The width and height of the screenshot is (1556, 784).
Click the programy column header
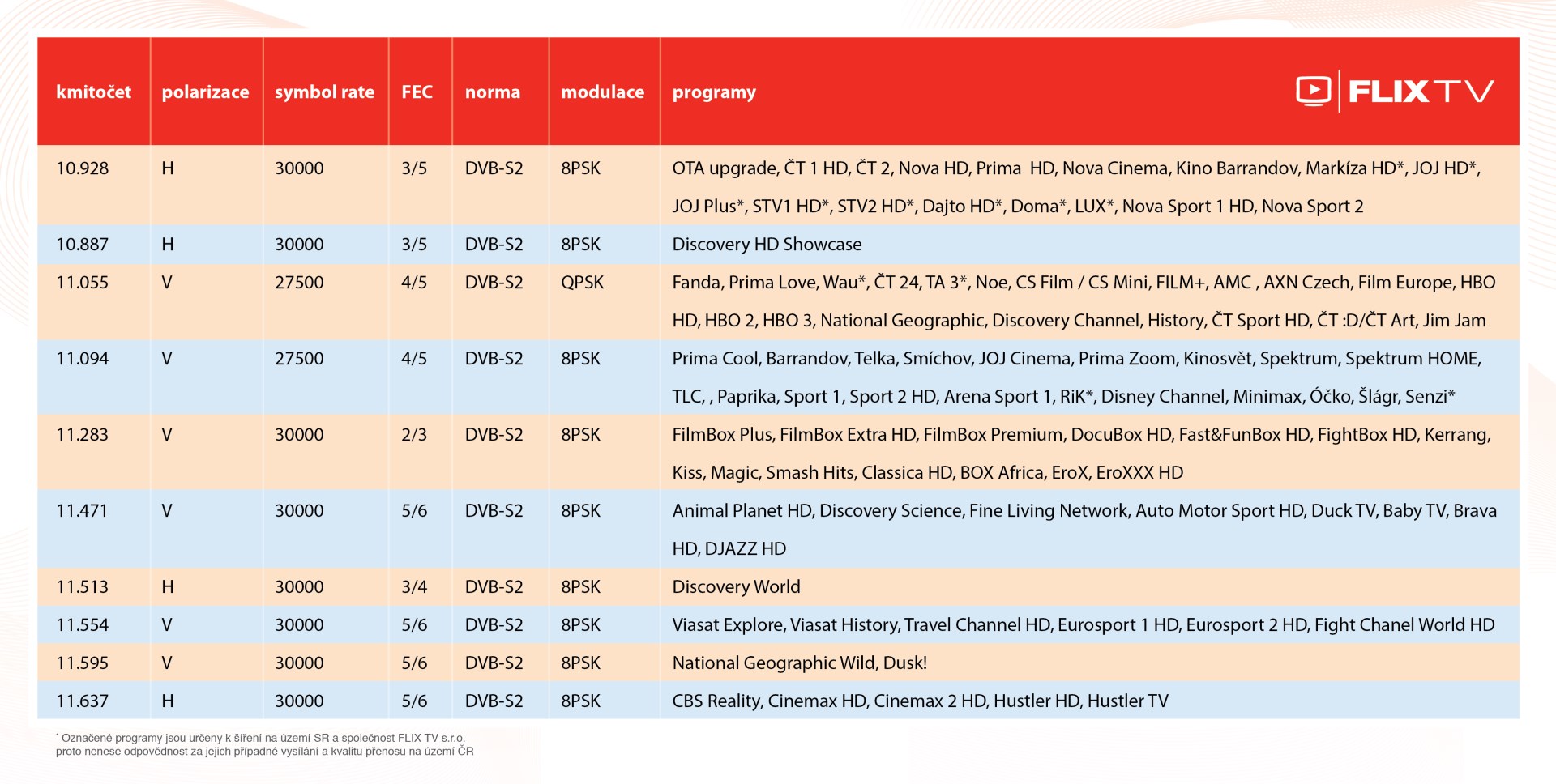point(713,92)
